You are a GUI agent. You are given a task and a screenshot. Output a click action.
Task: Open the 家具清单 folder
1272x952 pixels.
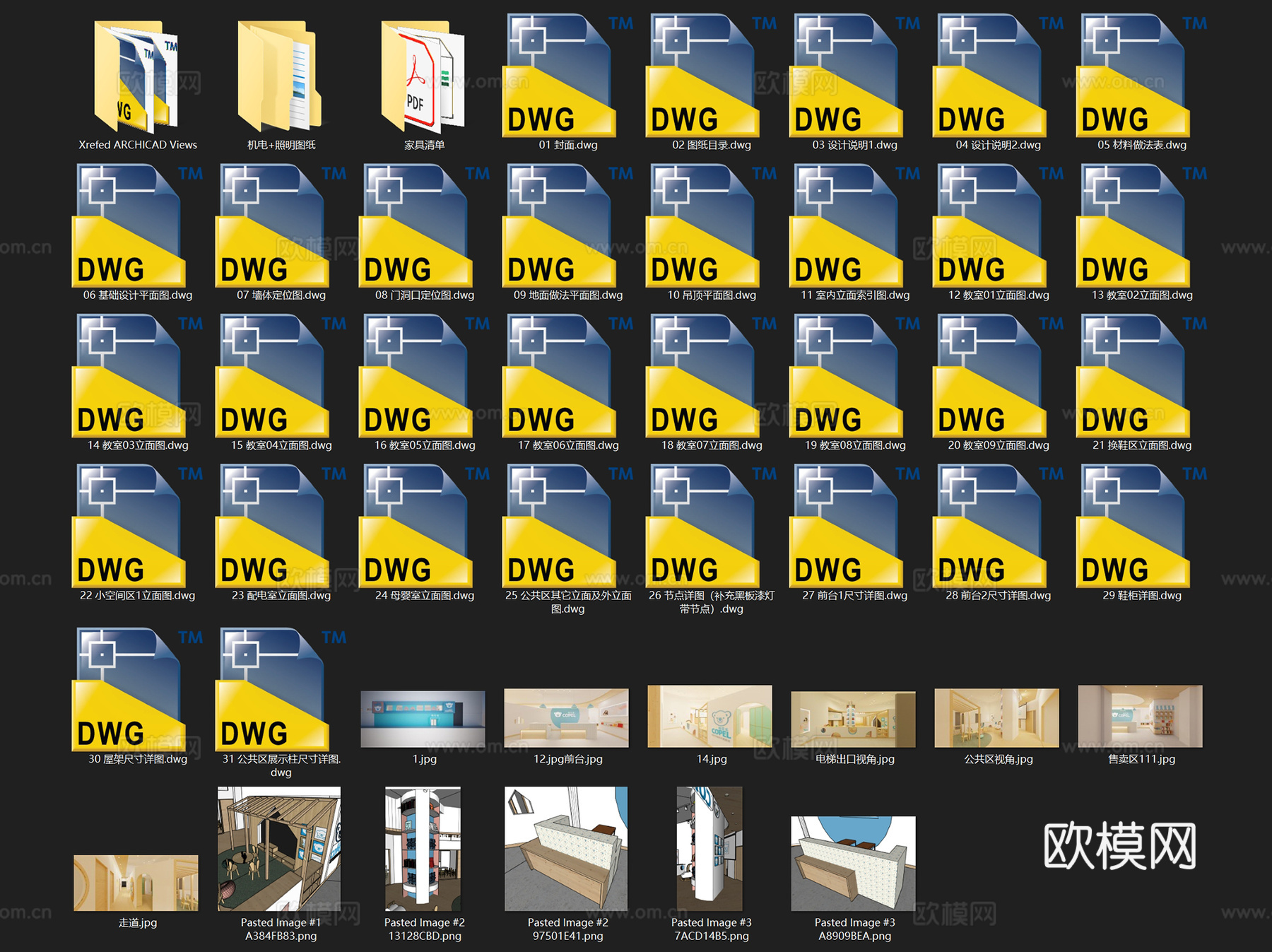coord(424,76)
